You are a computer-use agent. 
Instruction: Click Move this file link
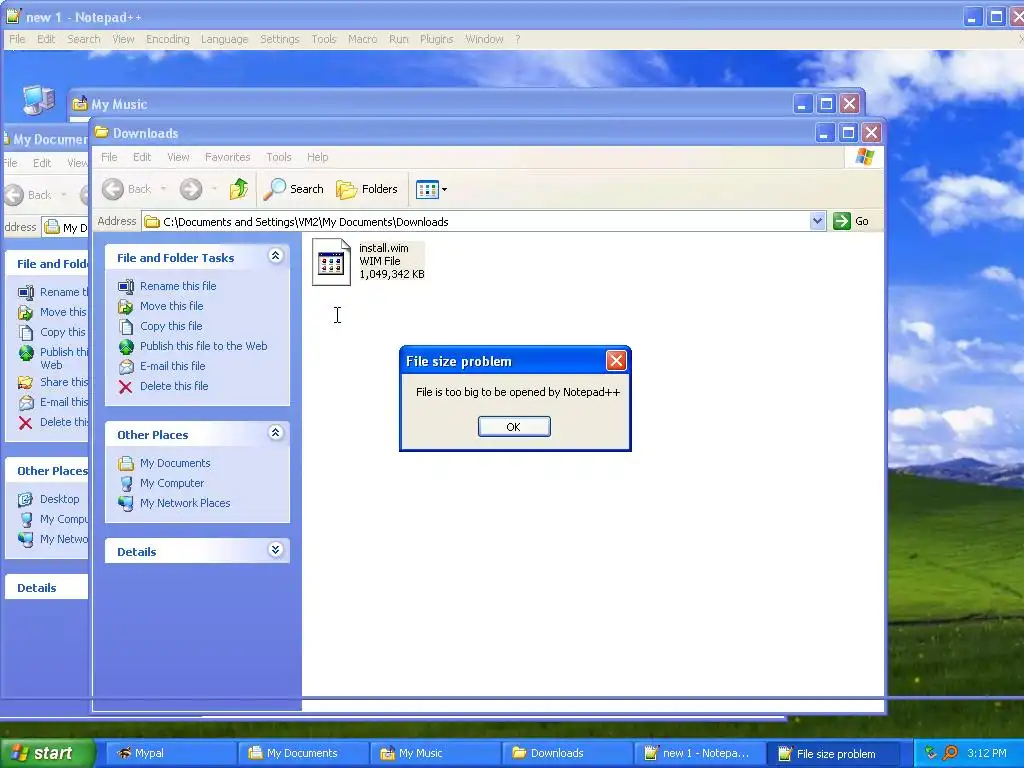click(x=171, y=306)
